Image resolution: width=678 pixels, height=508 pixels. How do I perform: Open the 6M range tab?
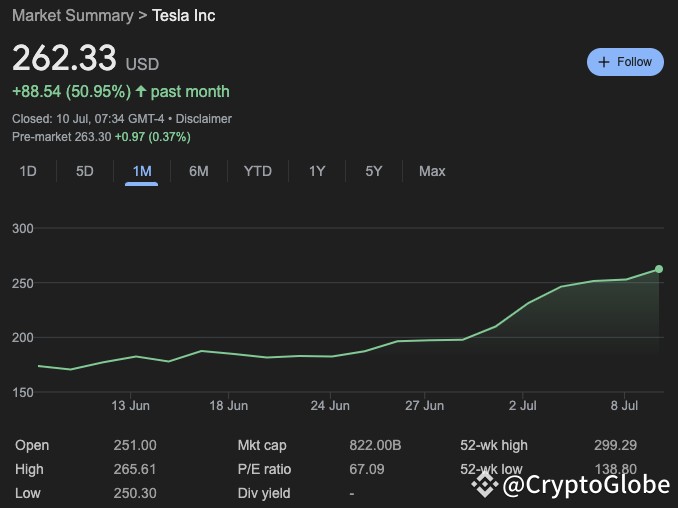point(199,171)
